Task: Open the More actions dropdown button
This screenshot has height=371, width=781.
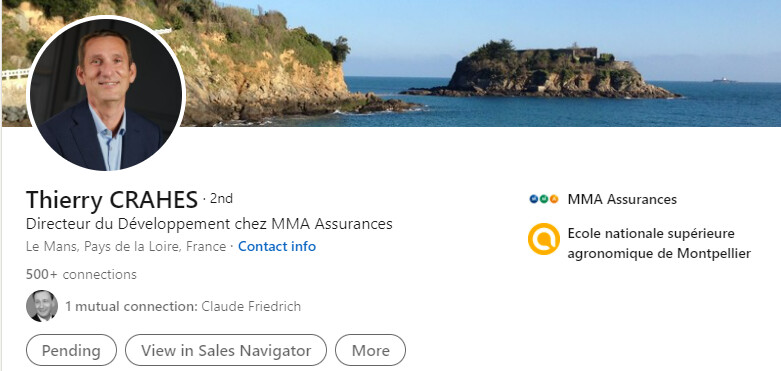Action: [x=371, y=350]
